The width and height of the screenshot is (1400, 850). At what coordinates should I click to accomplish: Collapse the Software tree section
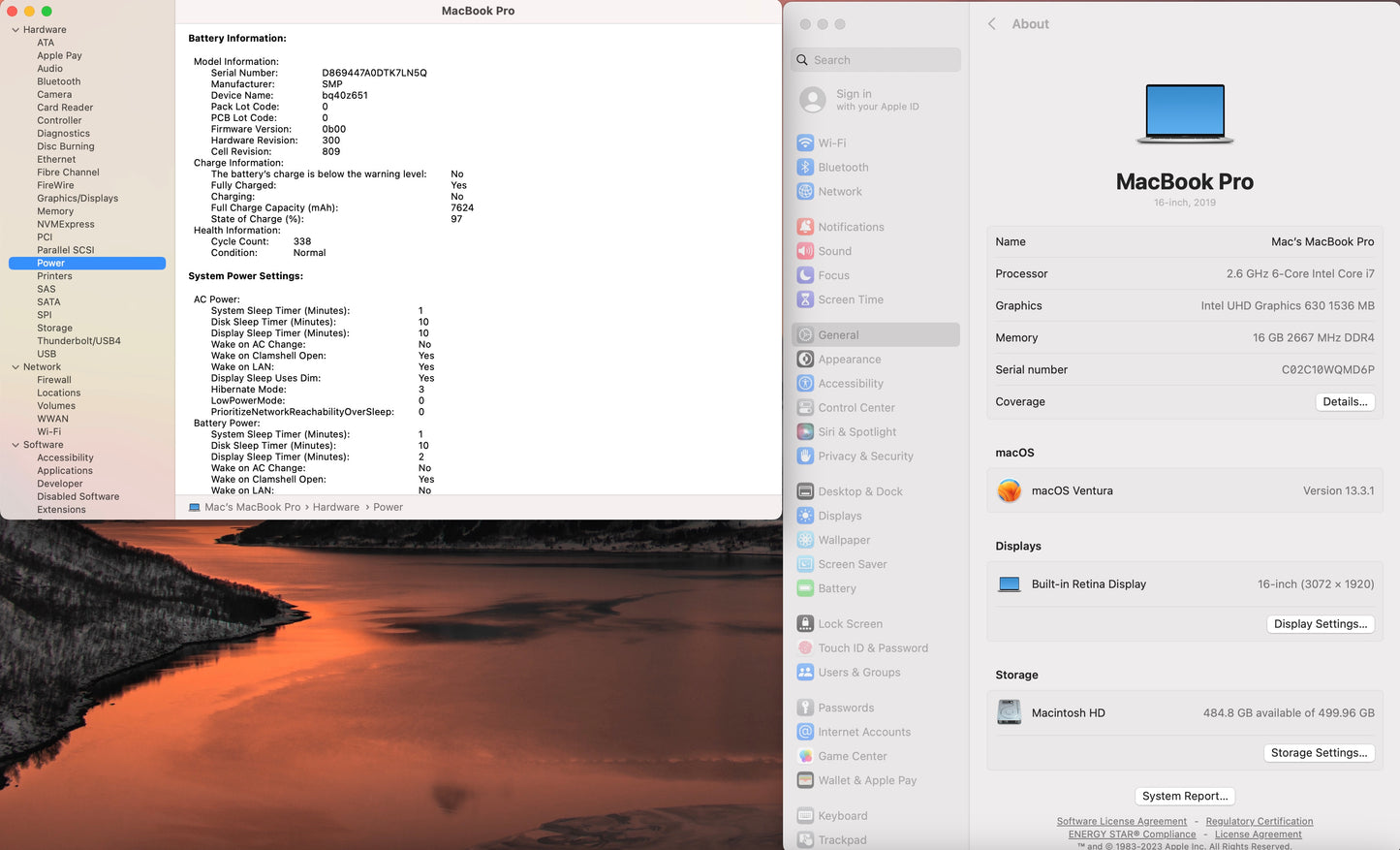[x=16, y=445]
